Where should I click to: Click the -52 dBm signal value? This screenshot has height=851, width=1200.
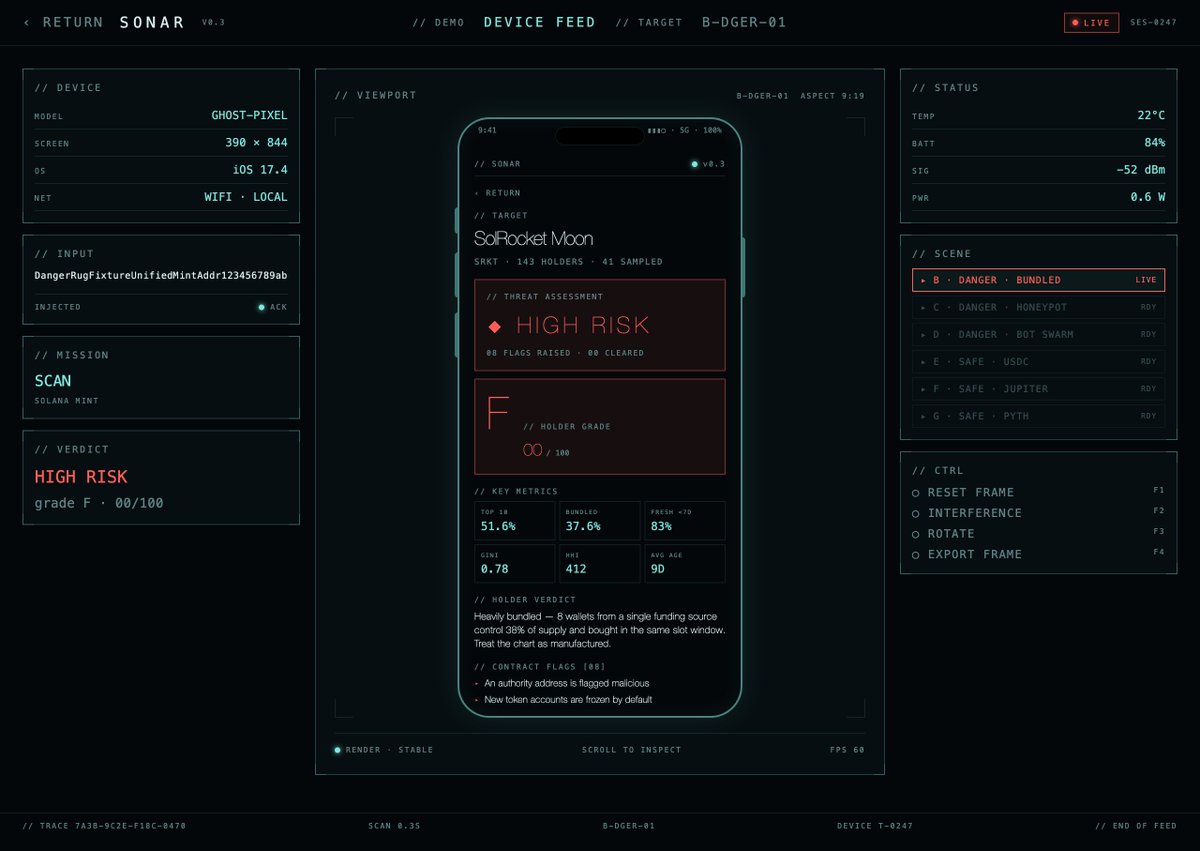point(1141,170)
